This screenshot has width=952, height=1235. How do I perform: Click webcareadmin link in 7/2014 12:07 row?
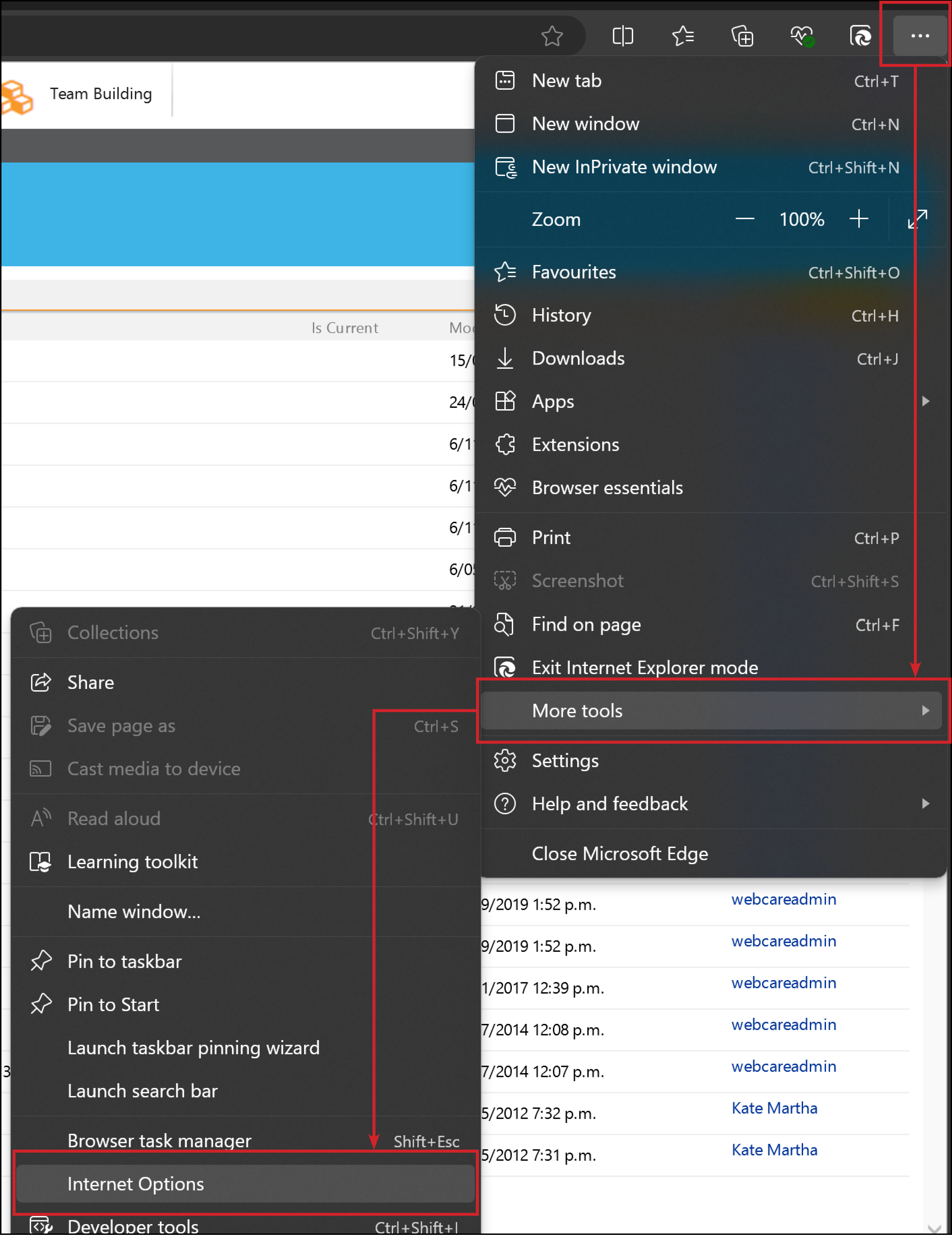click(x=783, y=1067)
